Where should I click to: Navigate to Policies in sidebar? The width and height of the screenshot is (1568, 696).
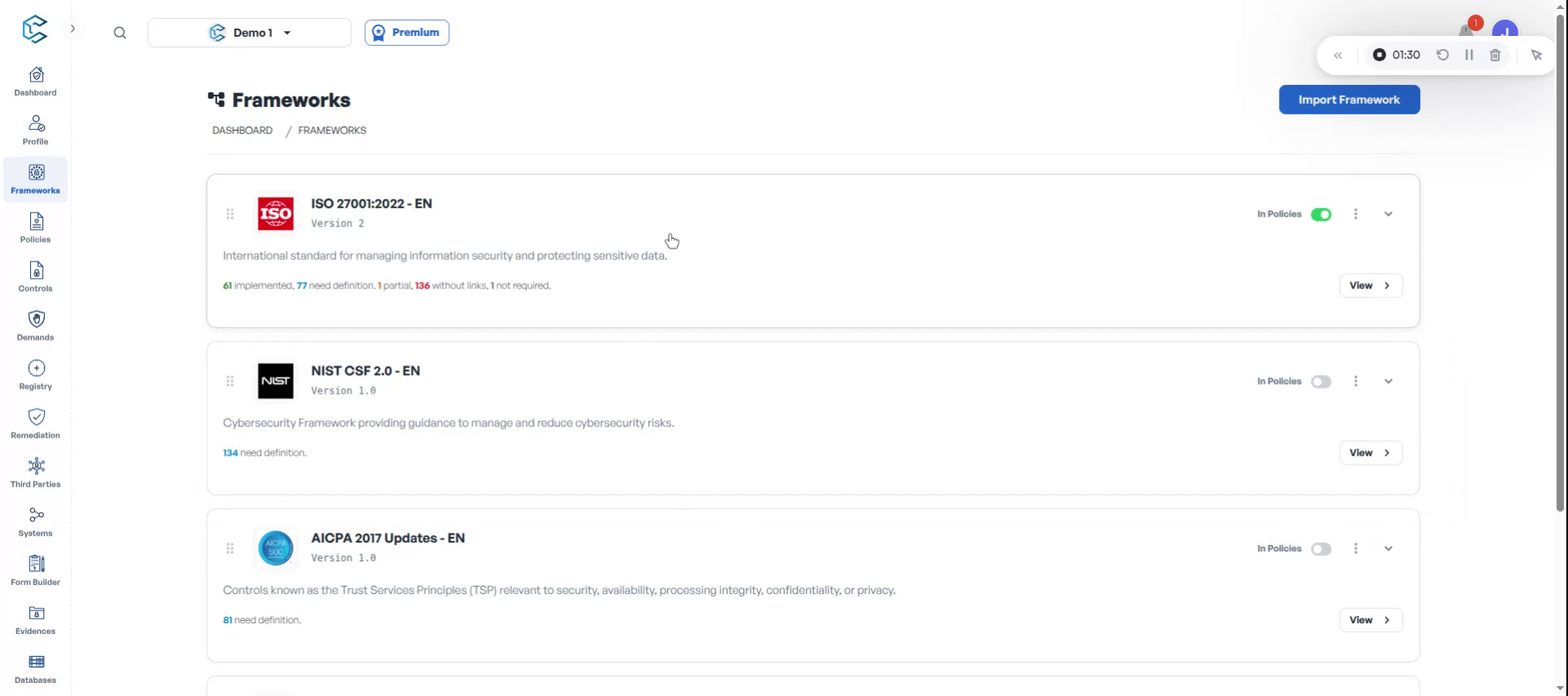(36, 228)
